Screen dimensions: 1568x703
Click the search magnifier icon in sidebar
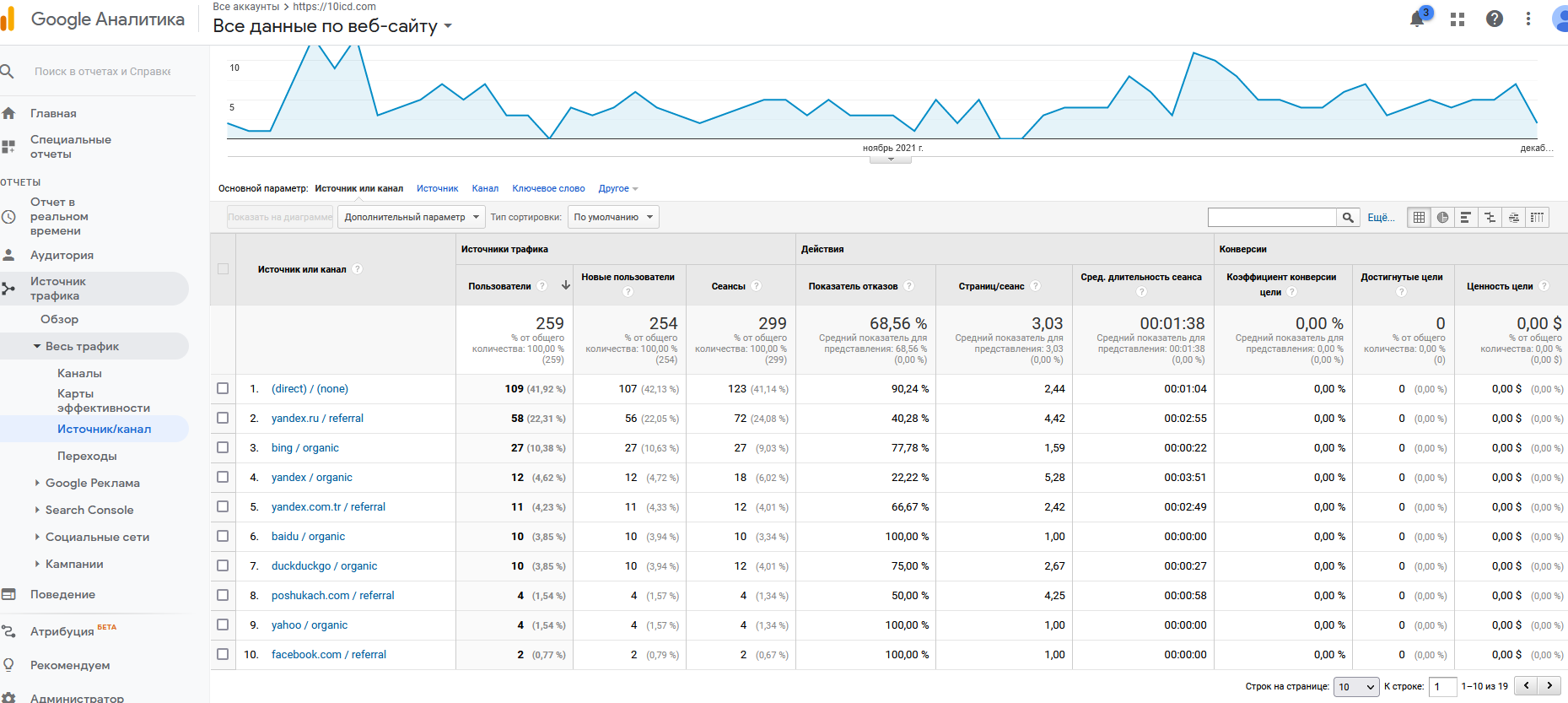click(x=8, y=72)
